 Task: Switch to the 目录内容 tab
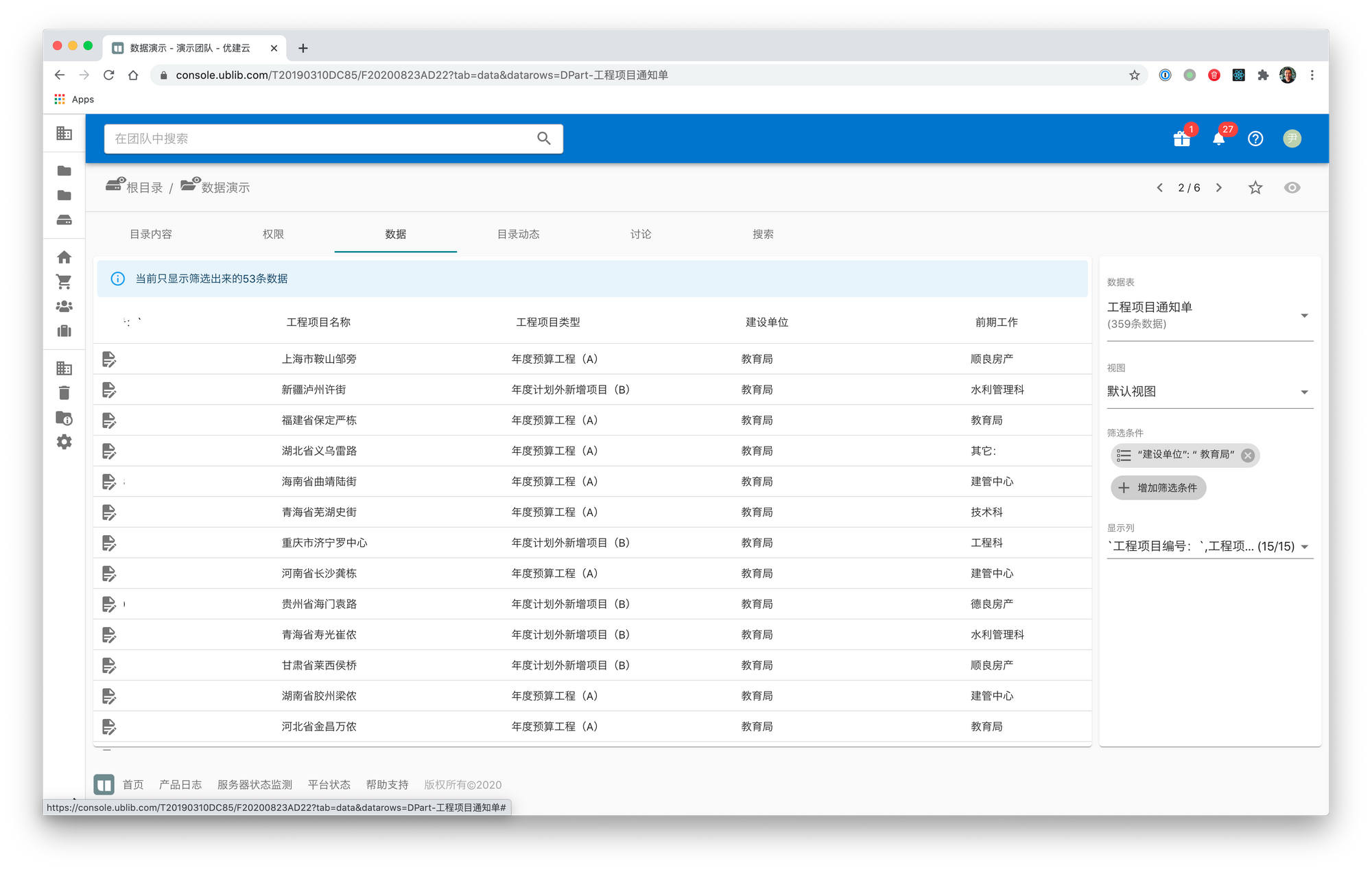(x=151, y=234)
